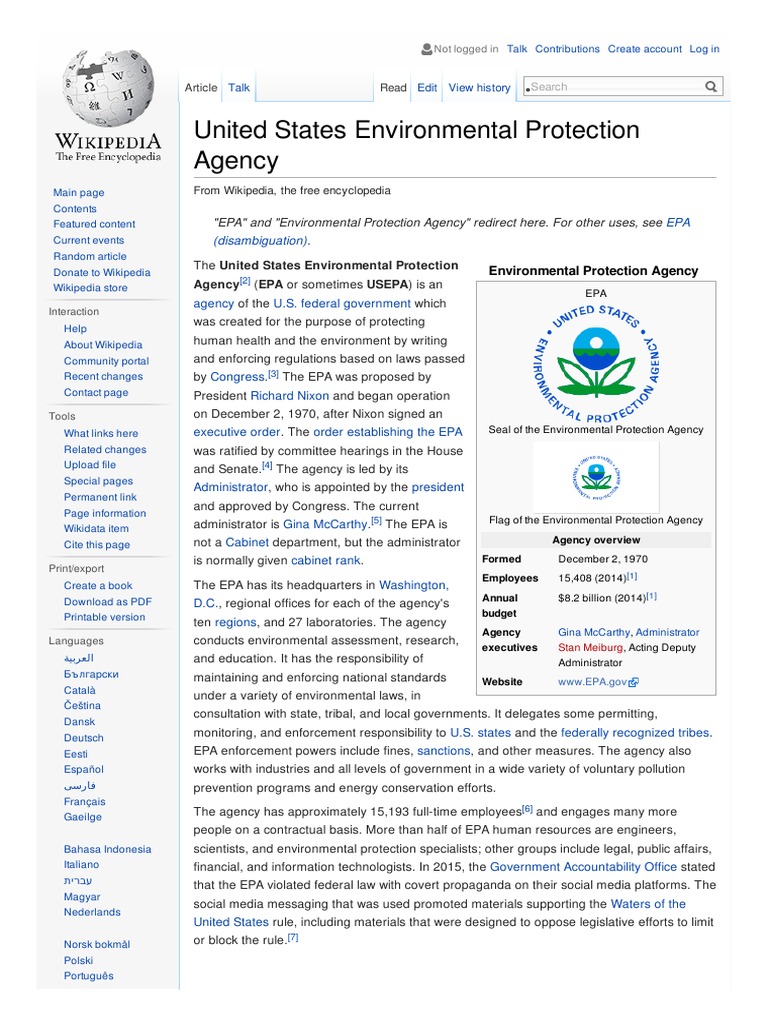
Task: Click the external link icon beside www.EPA.gov
Action: (633, 682)
